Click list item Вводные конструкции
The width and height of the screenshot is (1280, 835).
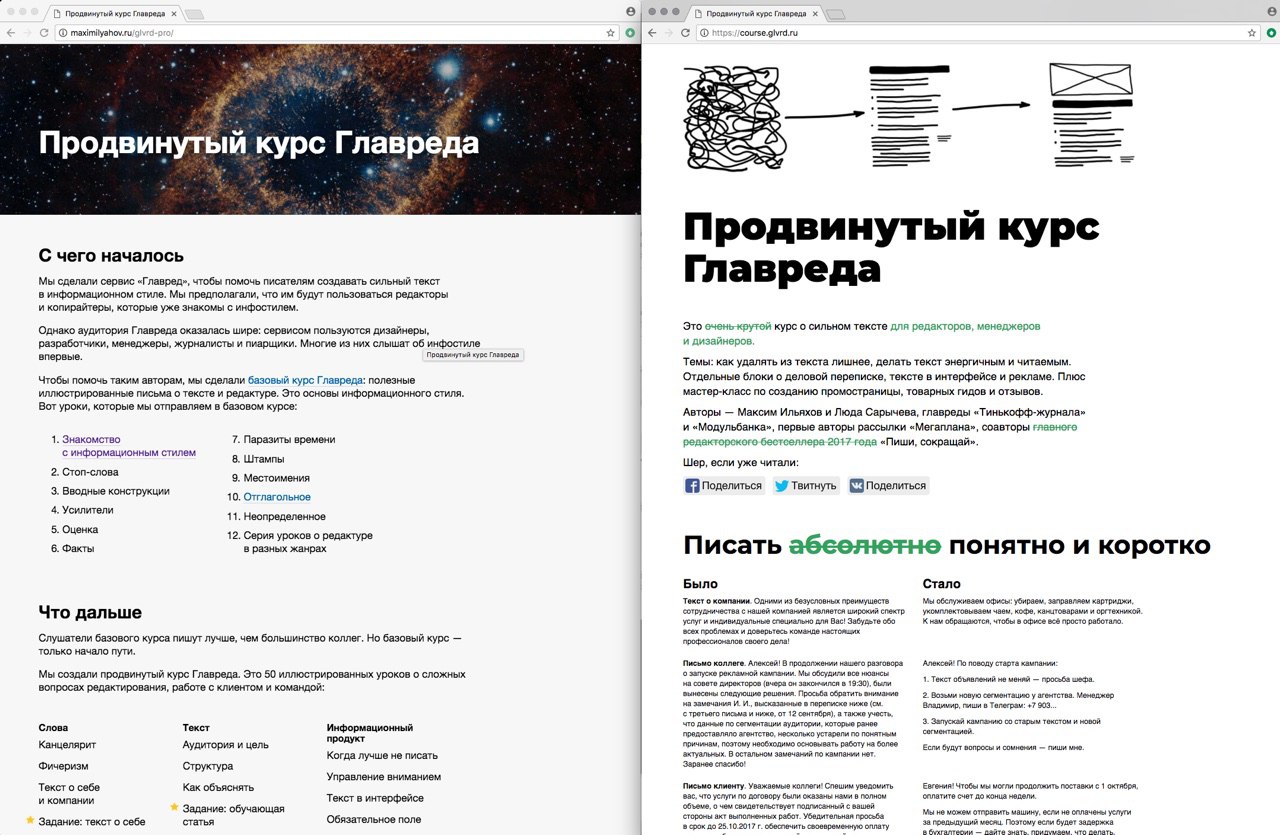coord(116,491)
